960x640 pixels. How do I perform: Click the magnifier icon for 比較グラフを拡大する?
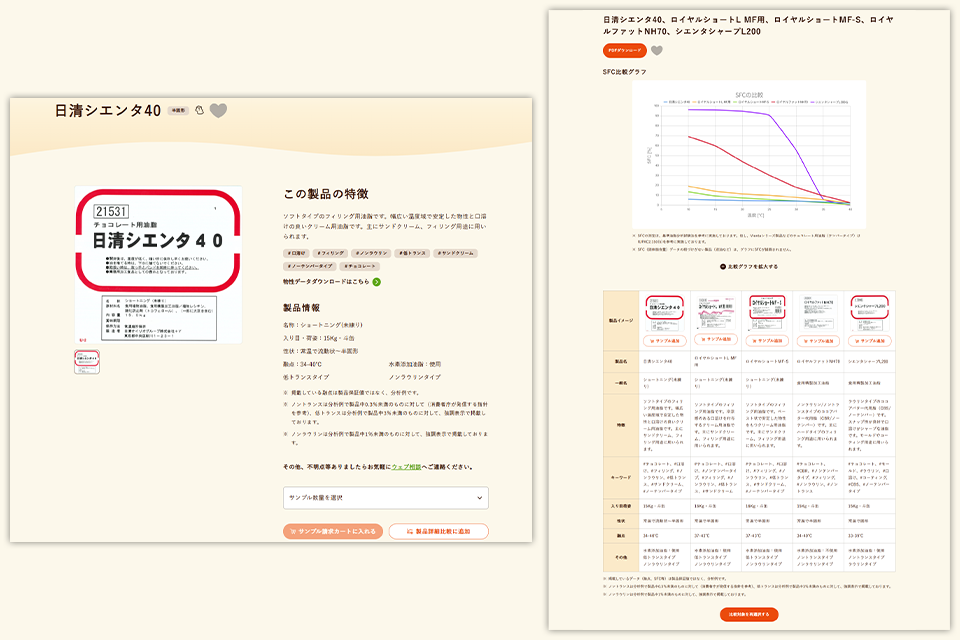coord(723,266)
